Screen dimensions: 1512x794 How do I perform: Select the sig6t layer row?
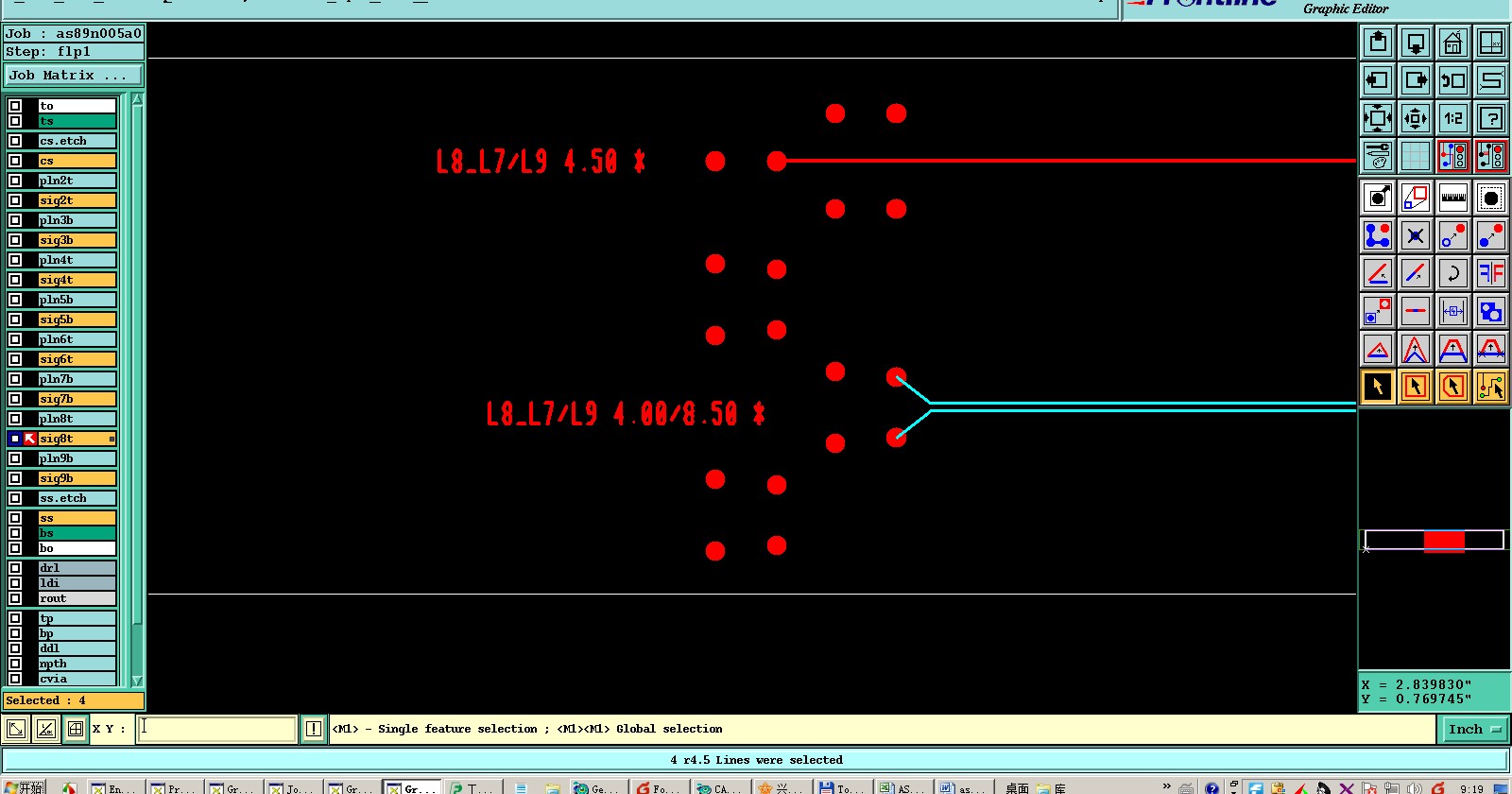(x=77, y=359)
